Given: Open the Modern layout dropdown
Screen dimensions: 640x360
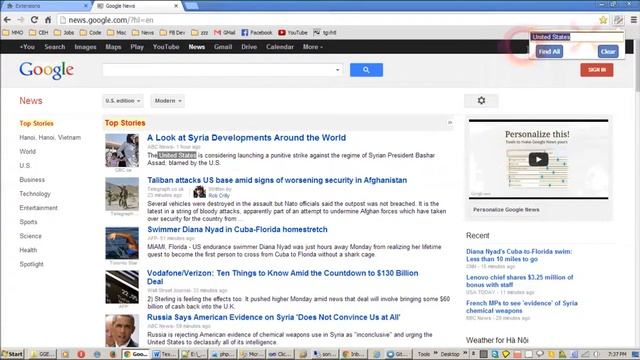Looking at the screenshot, I should [168, 100].
